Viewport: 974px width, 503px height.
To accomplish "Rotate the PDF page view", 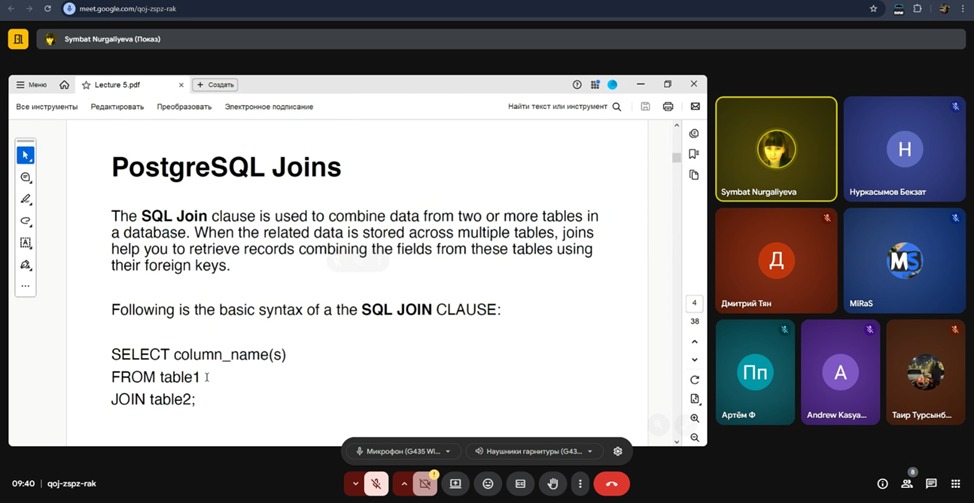I will click(x=694, y=380).
